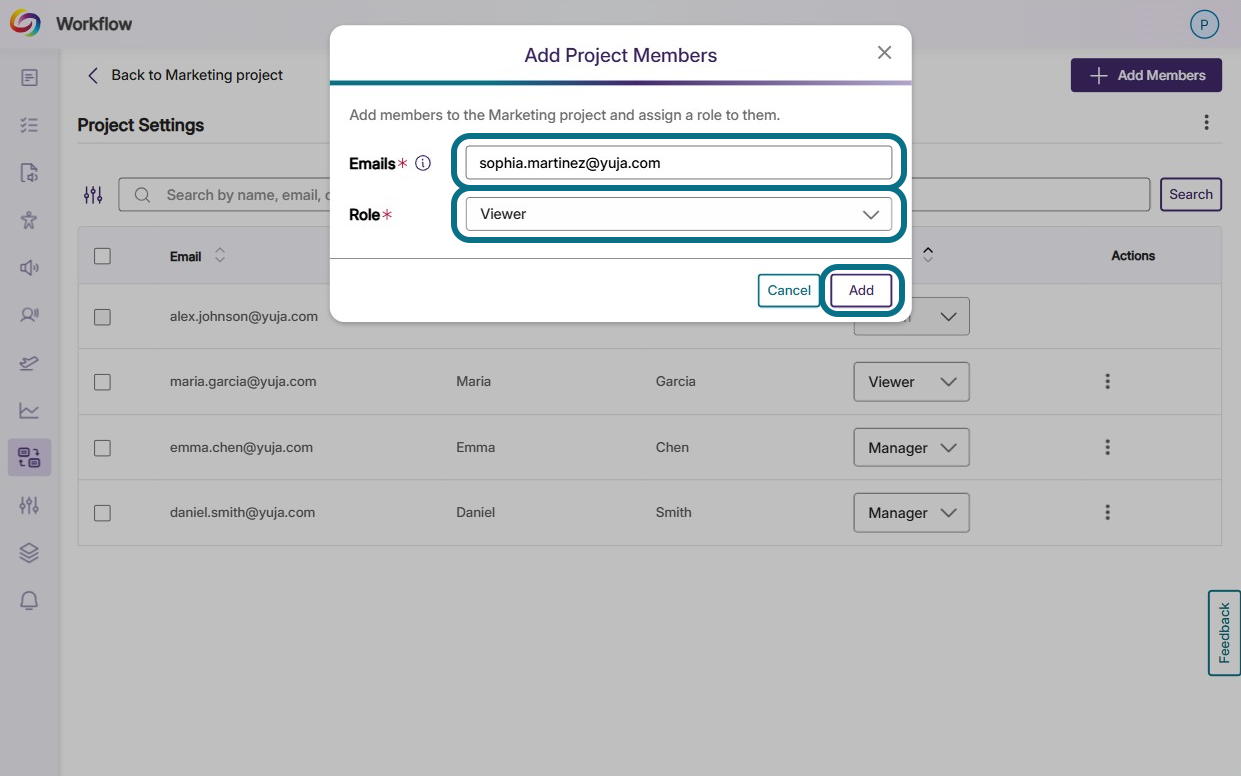Open the line chart analytics icon in the sidebar
The height and width of the screenshot is (776, 1241).
(29, 410)
